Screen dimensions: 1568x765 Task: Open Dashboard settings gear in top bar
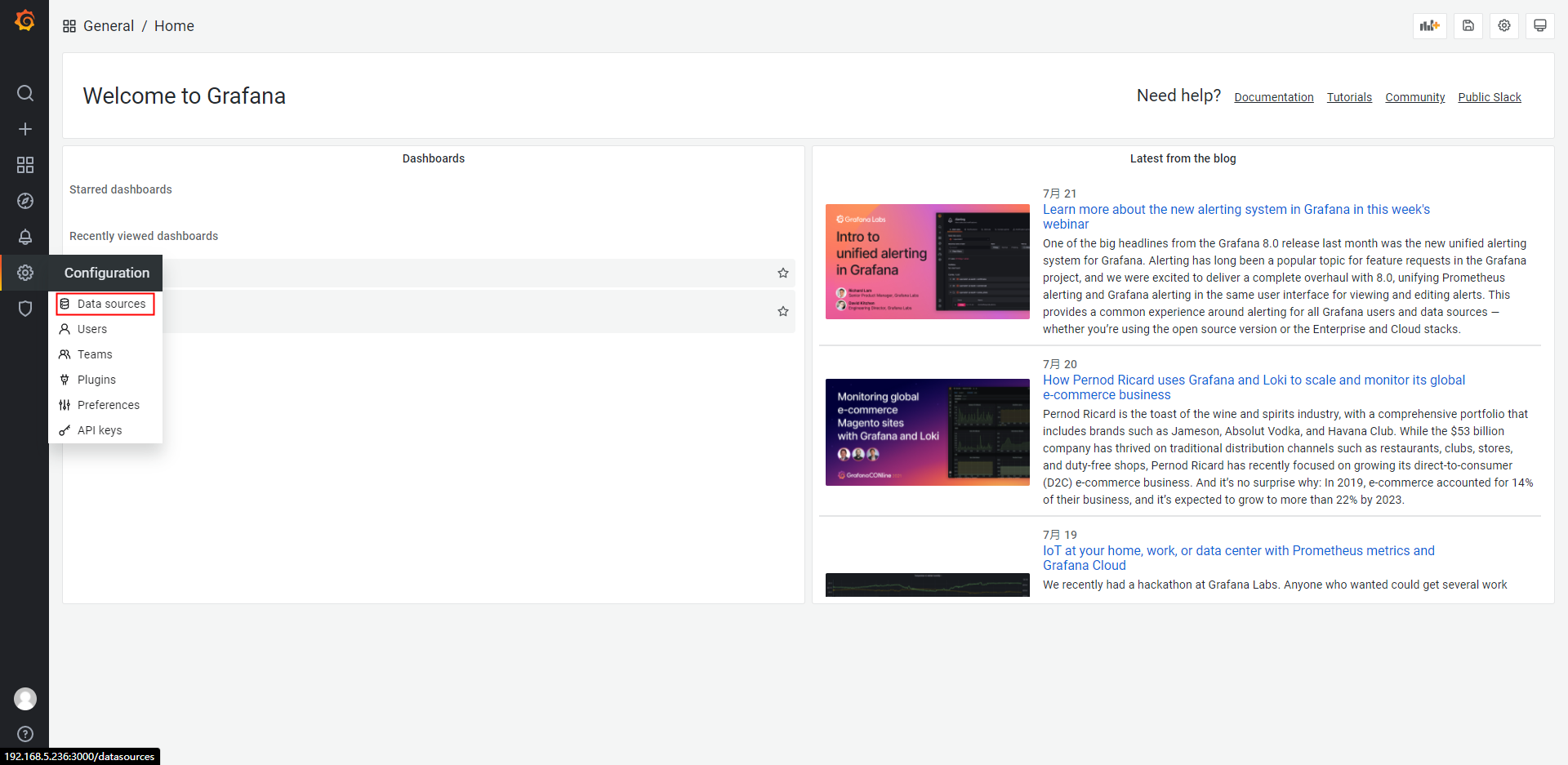1504,25
